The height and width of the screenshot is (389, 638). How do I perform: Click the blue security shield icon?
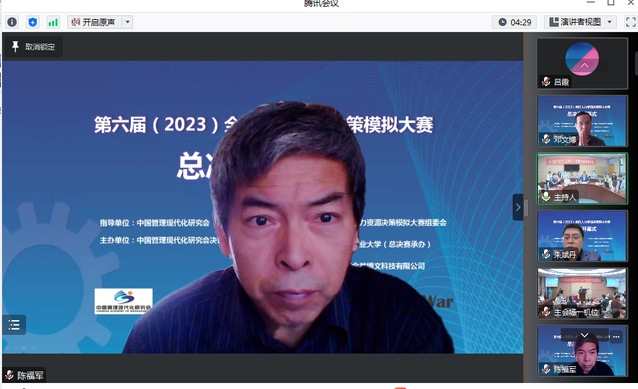click(x=33, y=22)
